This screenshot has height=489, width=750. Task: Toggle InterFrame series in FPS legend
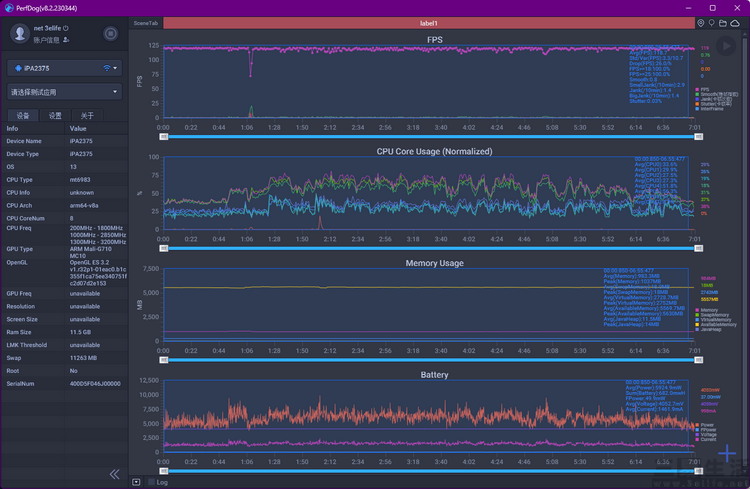[709, 109]
